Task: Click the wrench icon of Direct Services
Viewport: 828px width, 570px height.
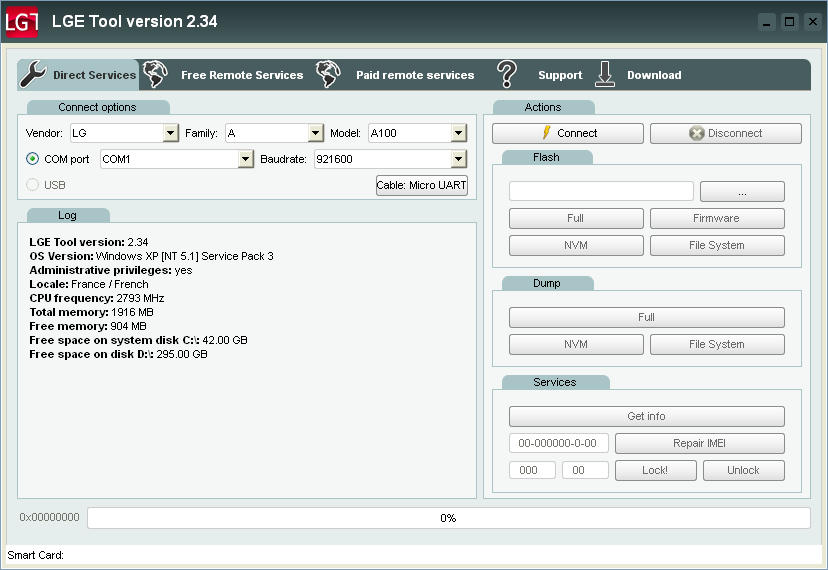Action: [33, 74]
